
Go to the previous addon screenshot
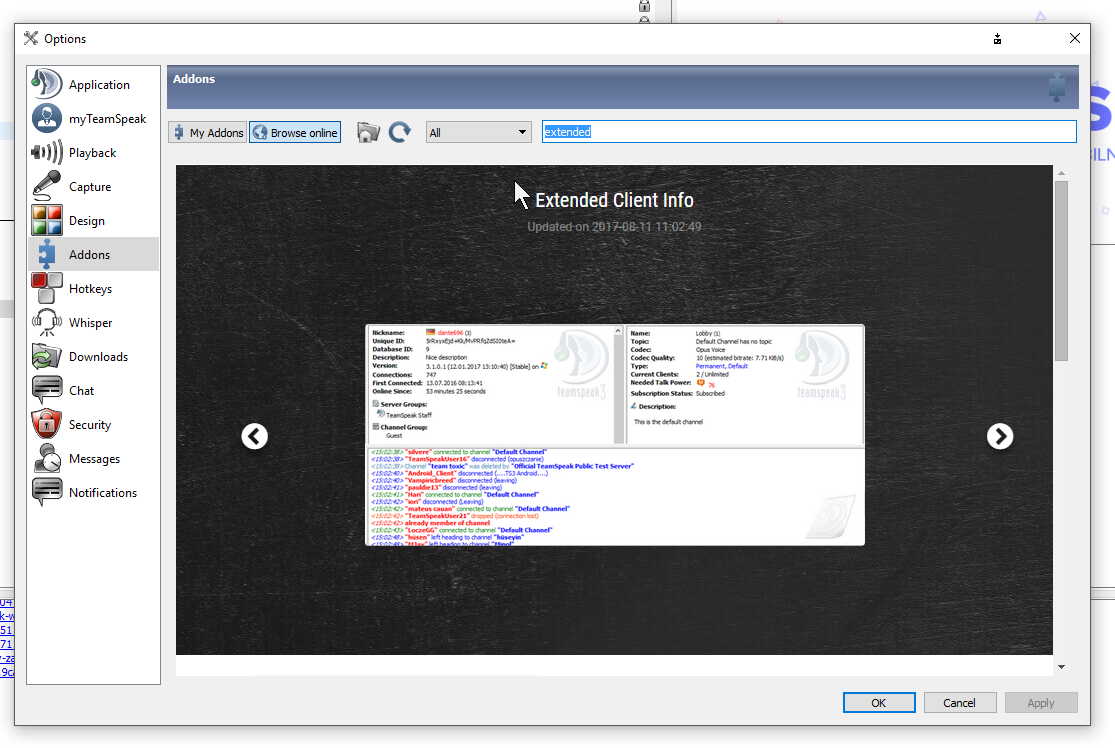255,436
